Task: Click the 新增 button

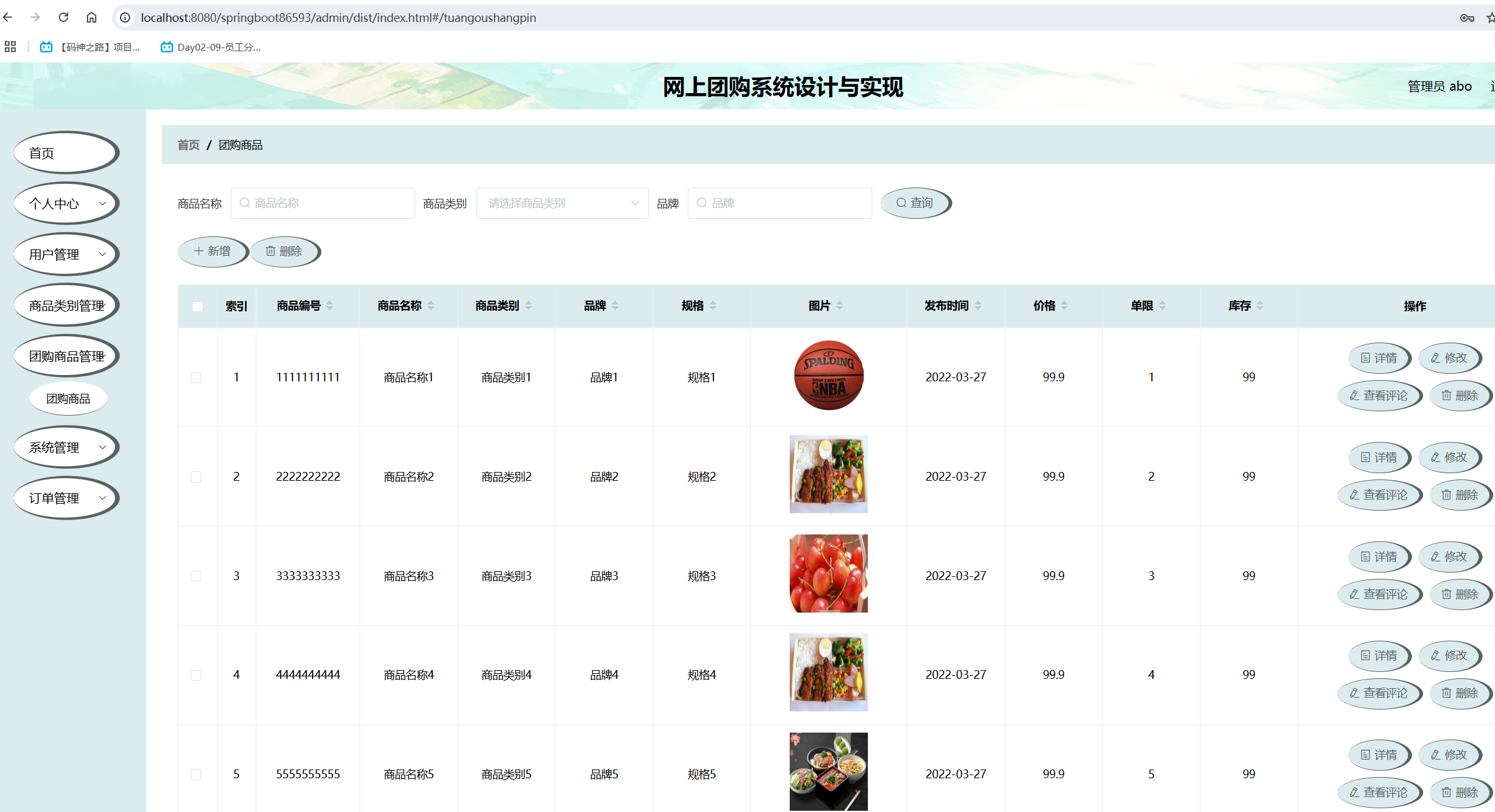Action: pos(213,251)
